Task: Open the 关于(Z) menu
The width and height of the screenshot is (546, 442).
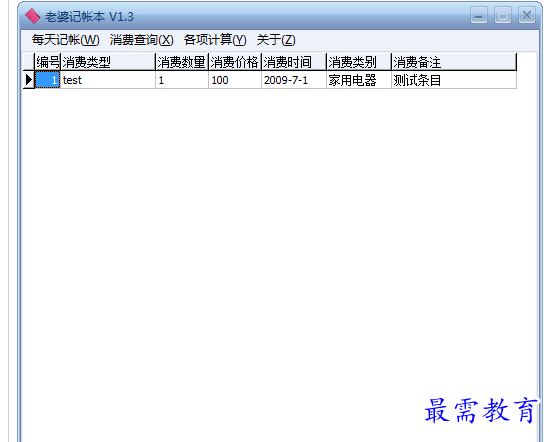Action: pyautogui.click(x=276, y=40)
